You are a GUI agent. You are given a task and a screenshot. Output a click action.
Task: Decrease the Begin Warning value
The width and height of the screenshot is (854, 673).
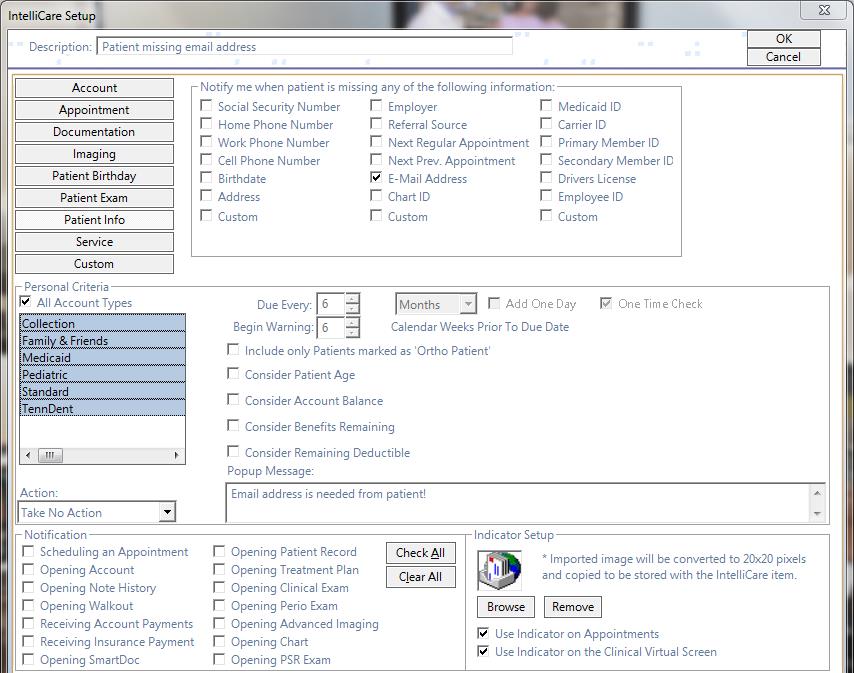(352, 332)
